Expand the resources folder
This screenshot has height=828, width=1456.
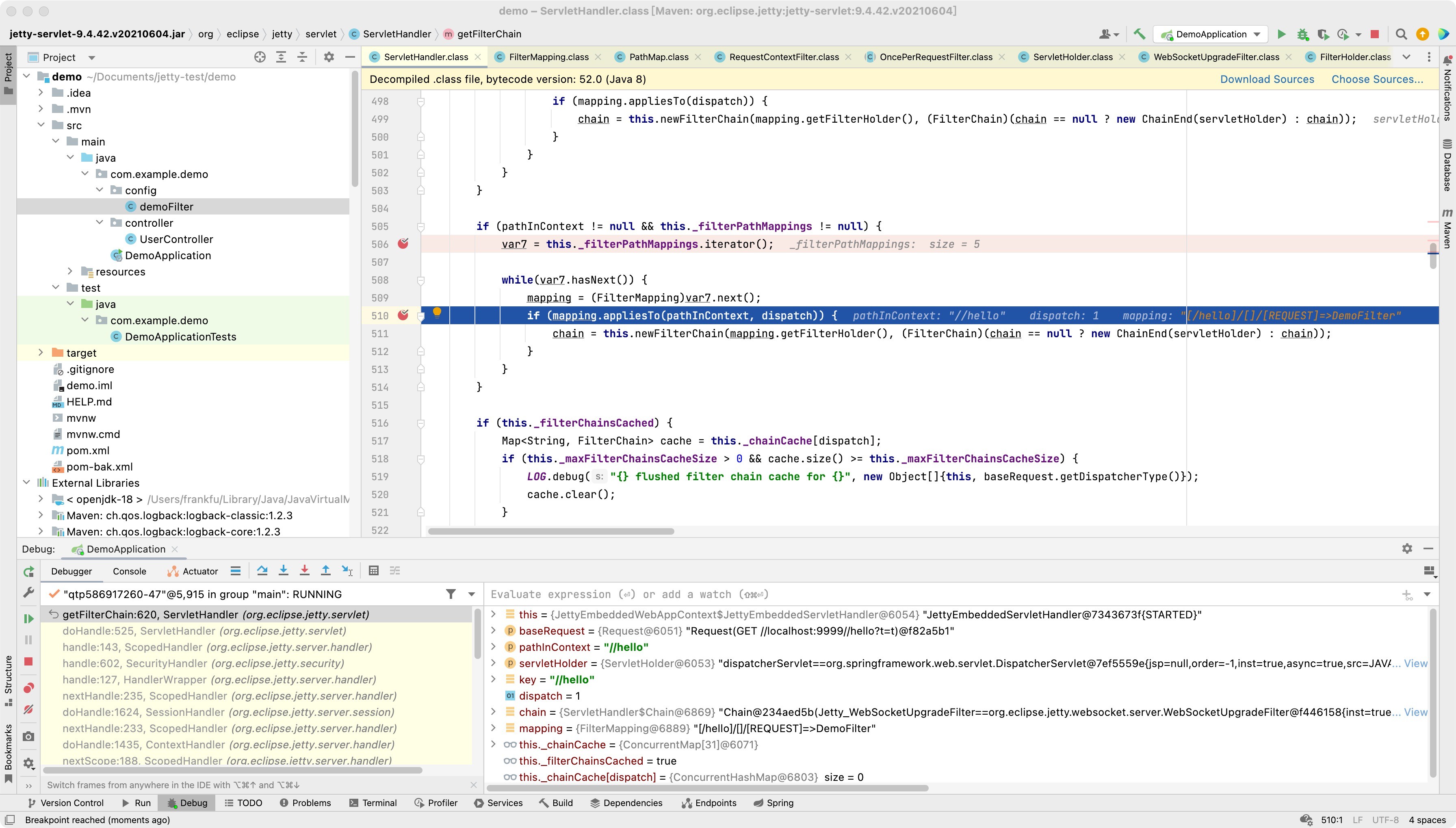pos(71,271)
